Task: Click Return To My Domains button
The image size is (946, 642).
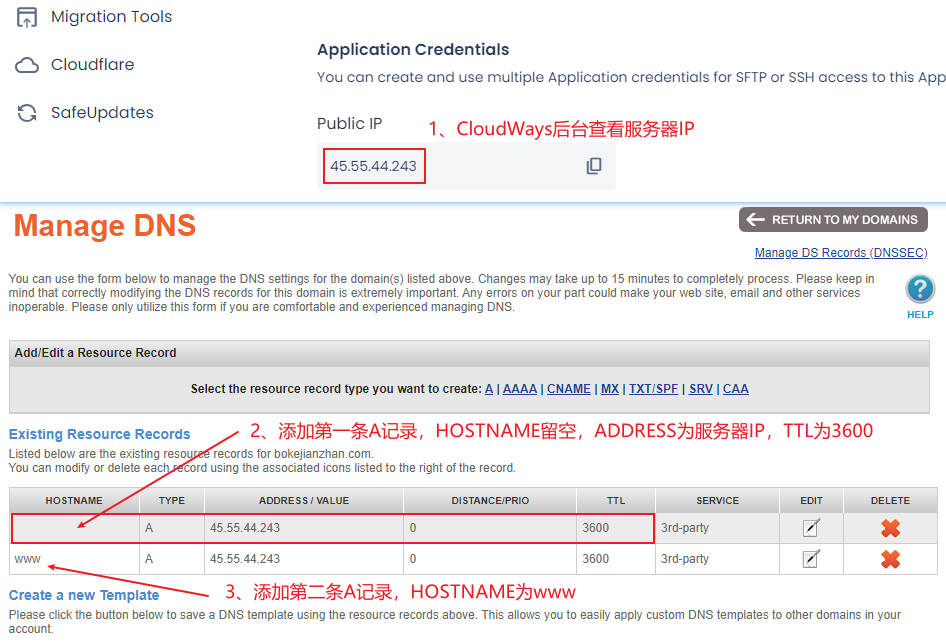Action: click(833, 220)
